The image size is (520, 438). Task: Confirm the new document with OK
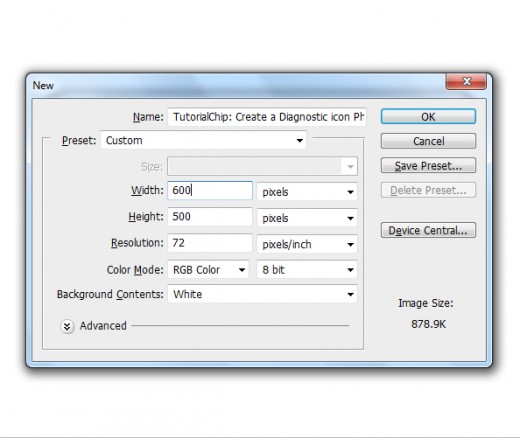tap(428, 117)
